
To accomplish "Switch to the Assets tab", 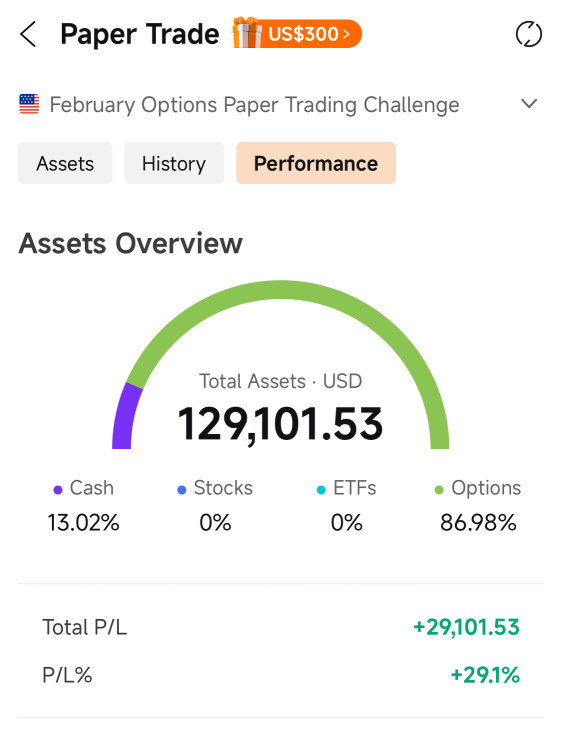I will click(x=65, y=163).
